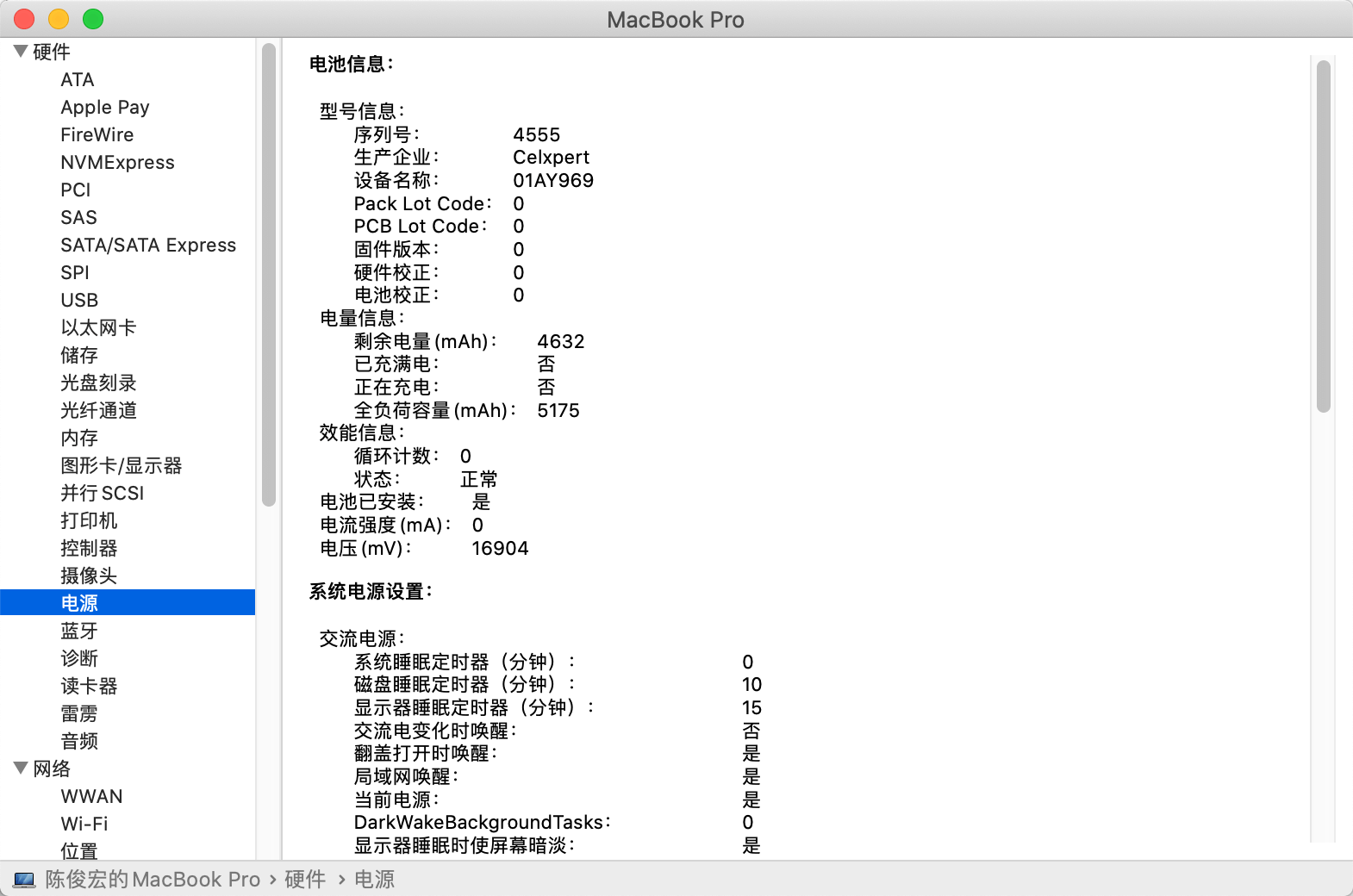Image resolution: width=1353 pixels, height=896 pixels.
Task: Select 打印机 in the sidebar
Action: tap(89, 520)
